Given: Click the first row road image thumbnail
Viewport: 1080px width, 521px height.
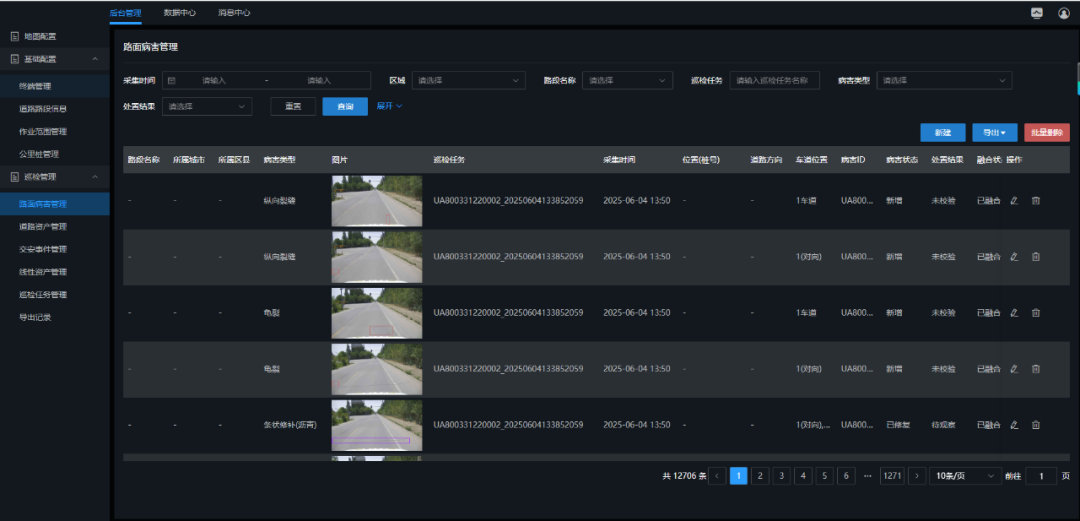Looking at the screenshot, I should pyautogui.click(x=377, y=200).
